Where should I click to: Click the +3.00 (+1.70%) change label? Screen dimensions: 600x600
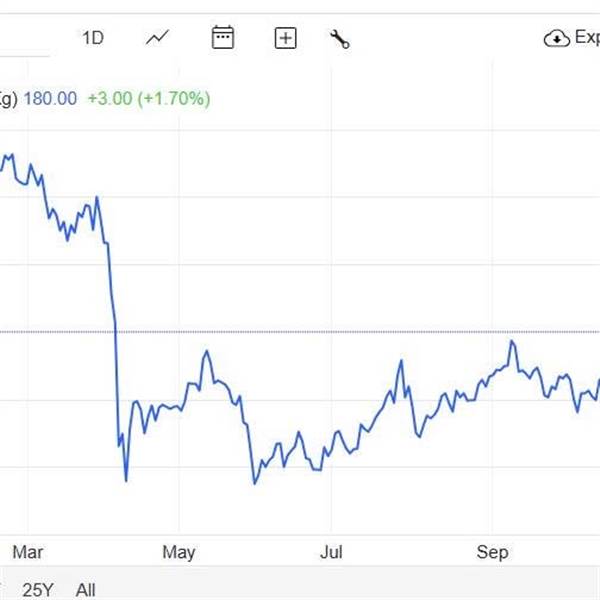click(x=148, y=98)
